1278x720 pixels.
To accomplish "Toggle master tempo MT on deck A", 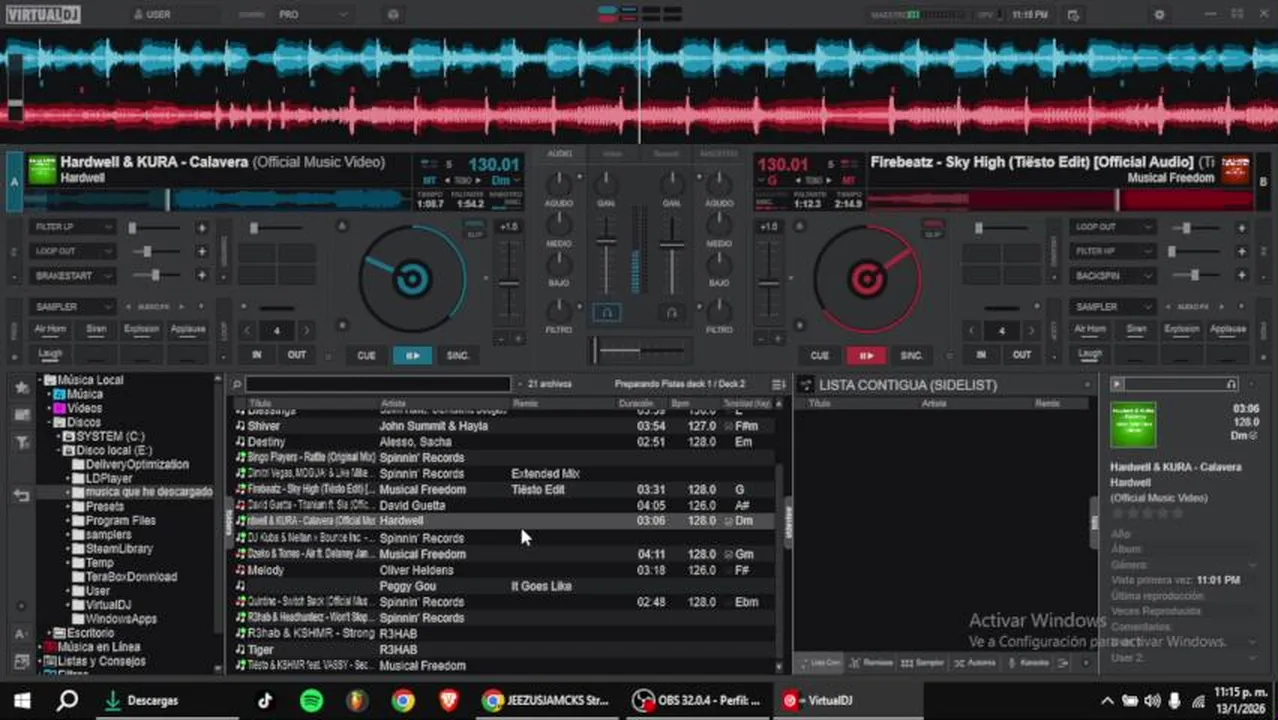I will coord(431,181).
